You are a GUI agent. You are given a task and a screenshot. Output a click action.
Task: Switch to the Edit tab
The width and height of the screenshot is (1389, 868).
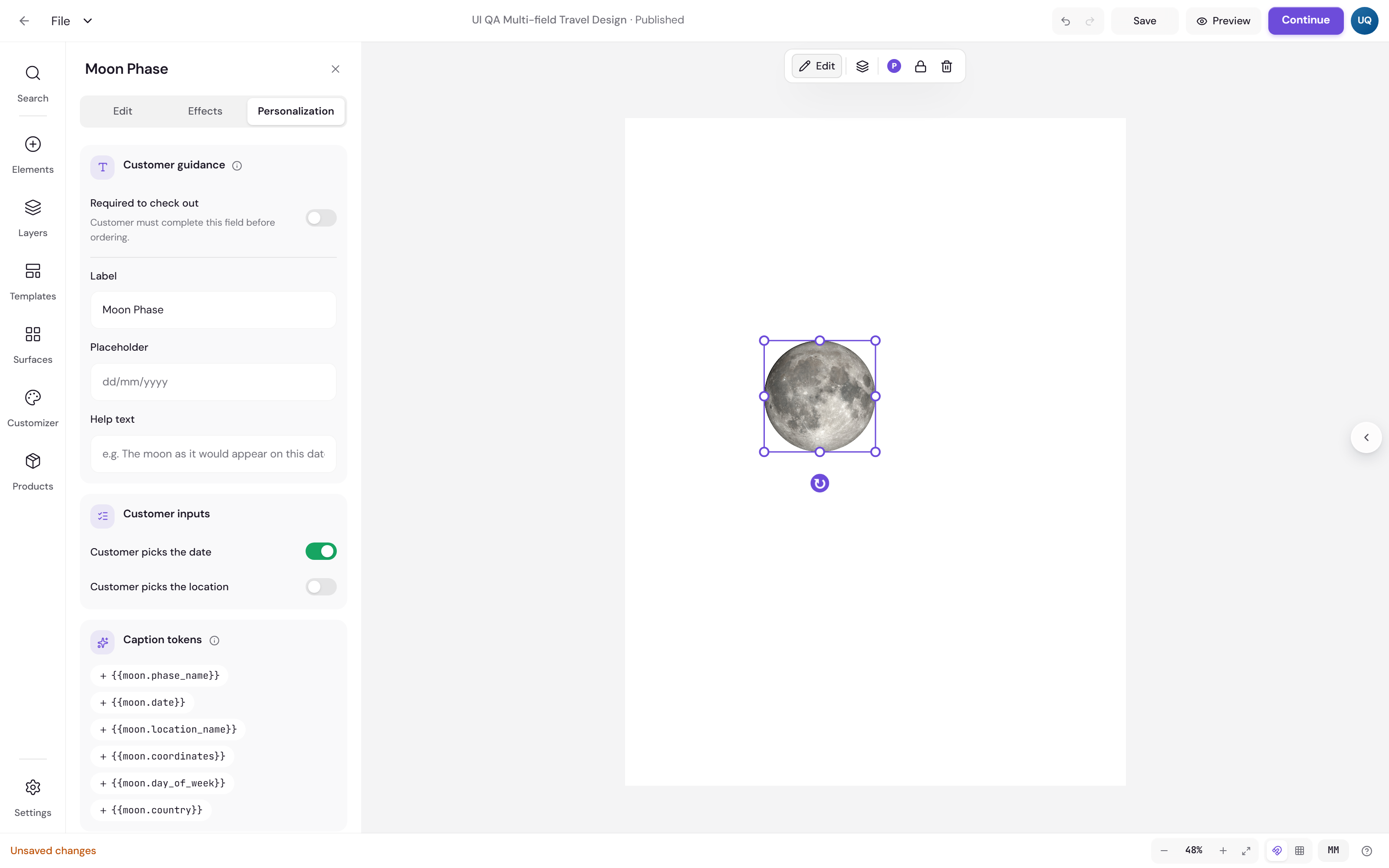[122, 112]
